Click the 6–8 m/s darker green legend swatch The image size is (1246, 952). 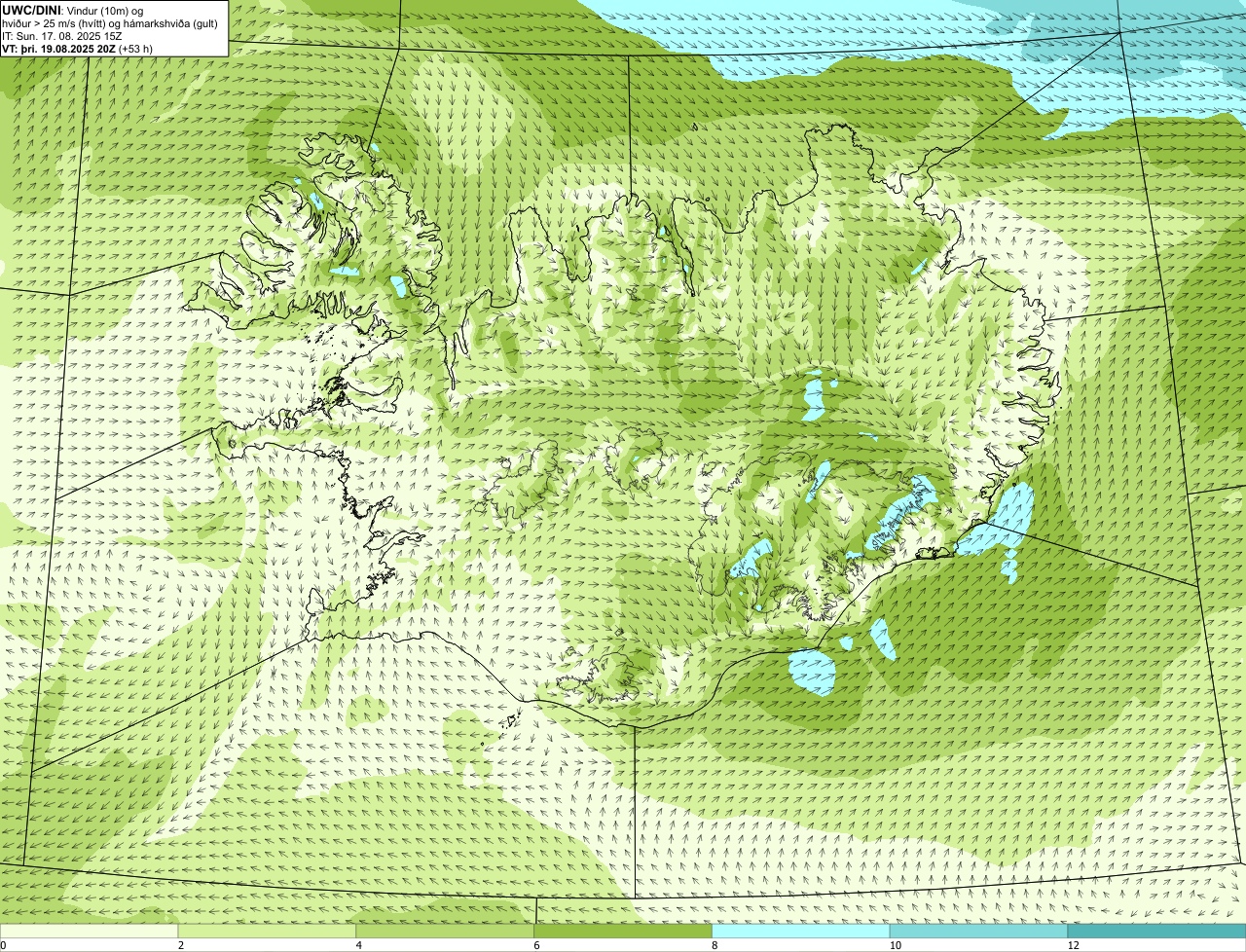[x=623, y=931]
